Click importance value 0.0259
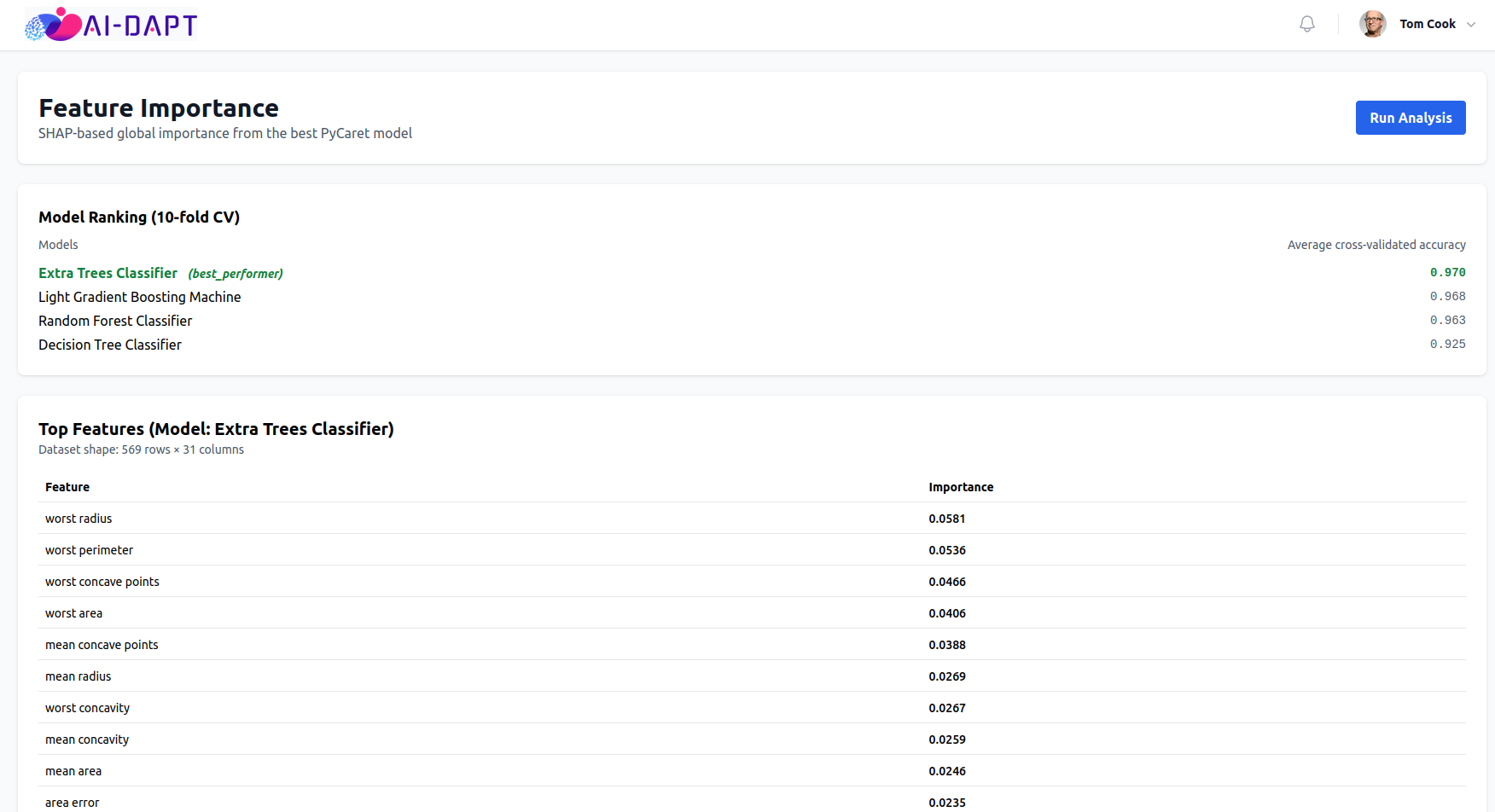Screen dimensions: 1495x812 (x=947, y=739)
